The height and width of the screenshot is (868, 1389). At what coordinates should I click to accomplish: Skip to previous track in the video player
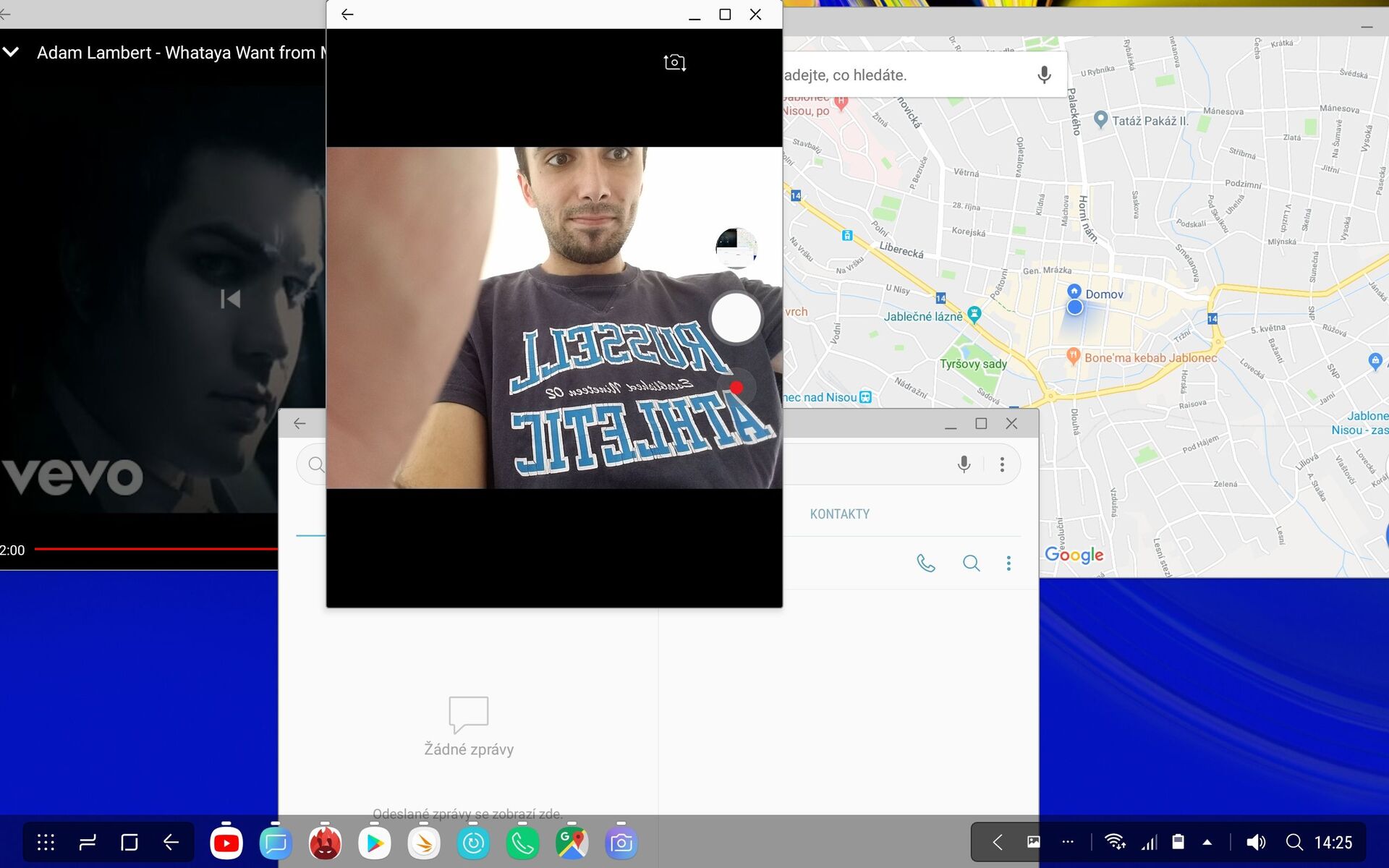[x=230, y=299]
